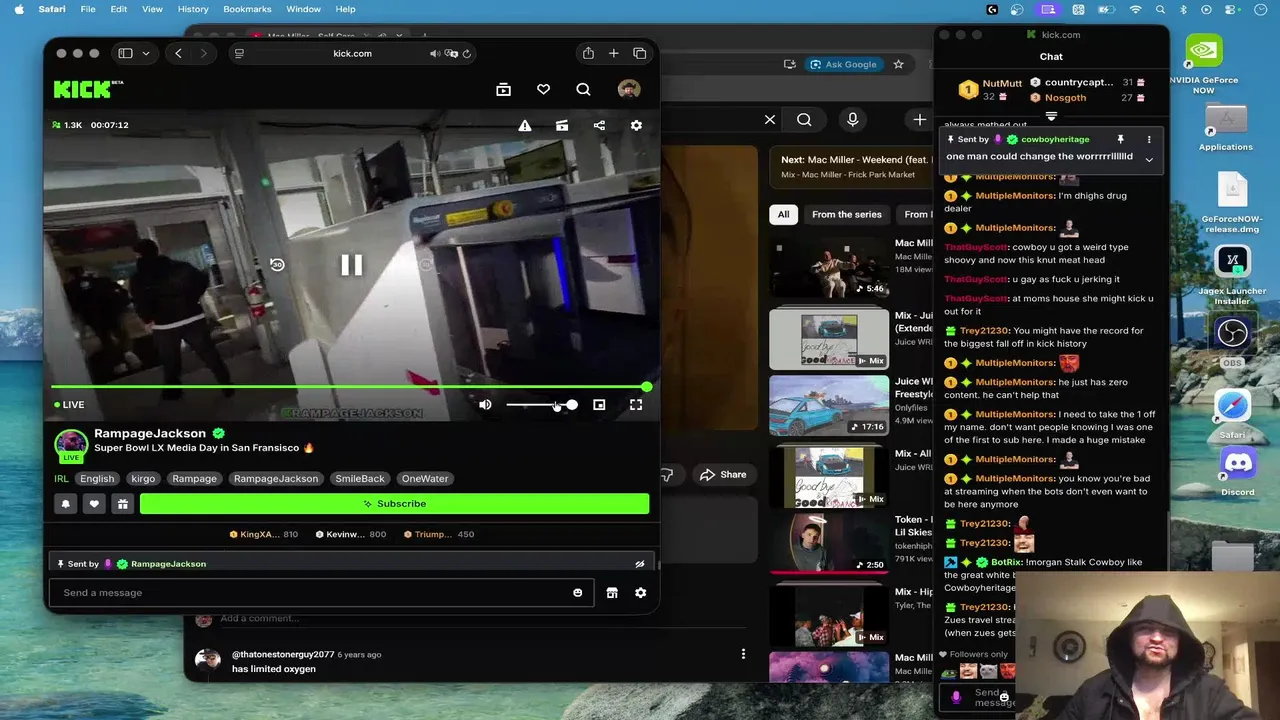Share the stream with the share icon
This screenshot has height=720, width=1280.
pos(599,125)
